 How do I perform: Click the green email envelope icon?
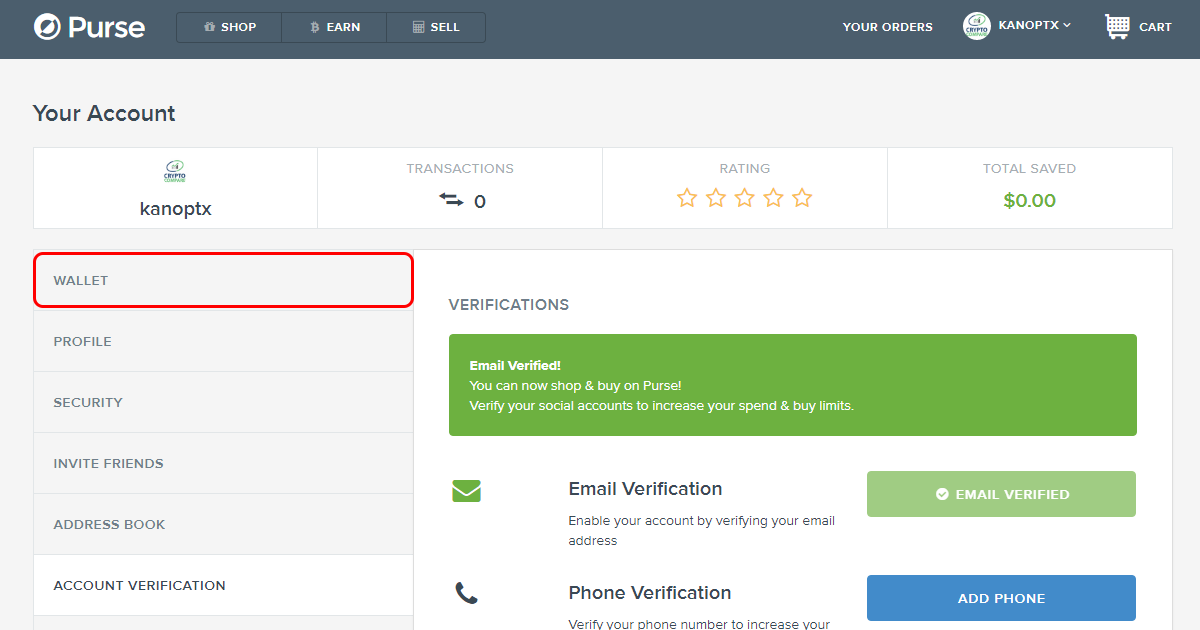[466, 491]
